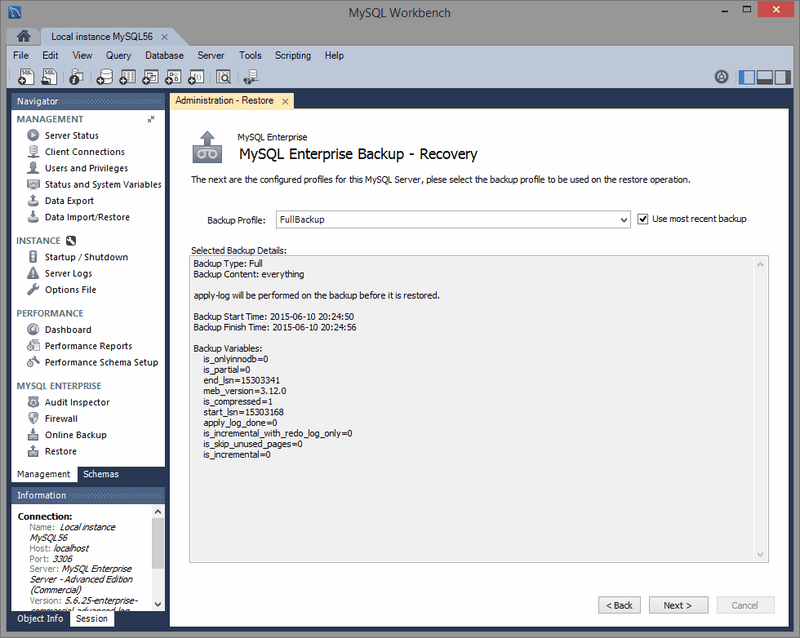Close the Administration - Restore tab
The height and width of the screenshot is (638, 800).
[285, 102]
